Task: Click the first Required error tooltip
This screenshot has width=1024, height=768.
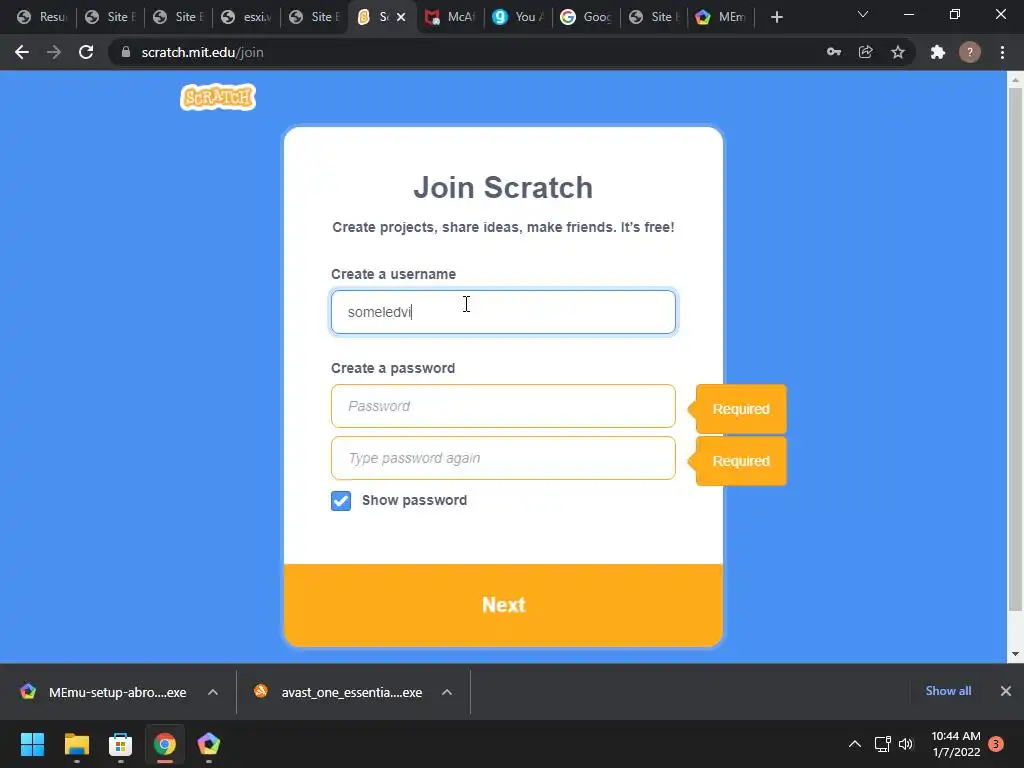Action: (741, 409)
